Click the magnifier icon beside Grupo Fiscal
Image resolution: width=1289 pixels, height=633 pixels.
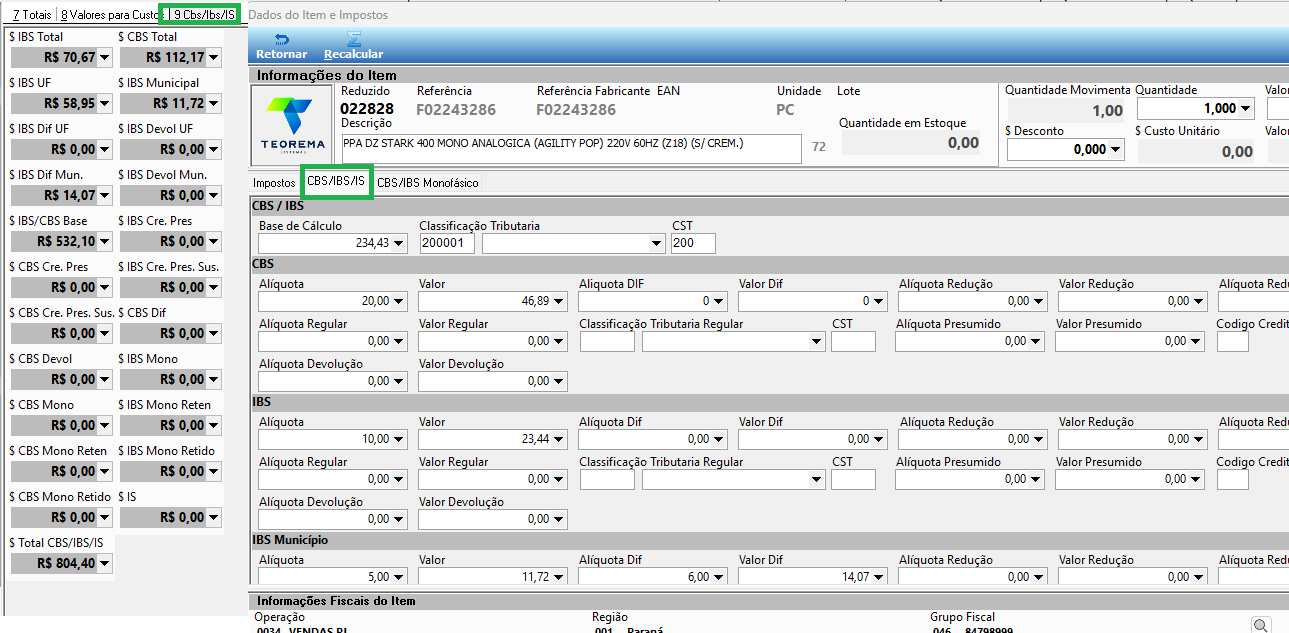tap(1261, 625)
